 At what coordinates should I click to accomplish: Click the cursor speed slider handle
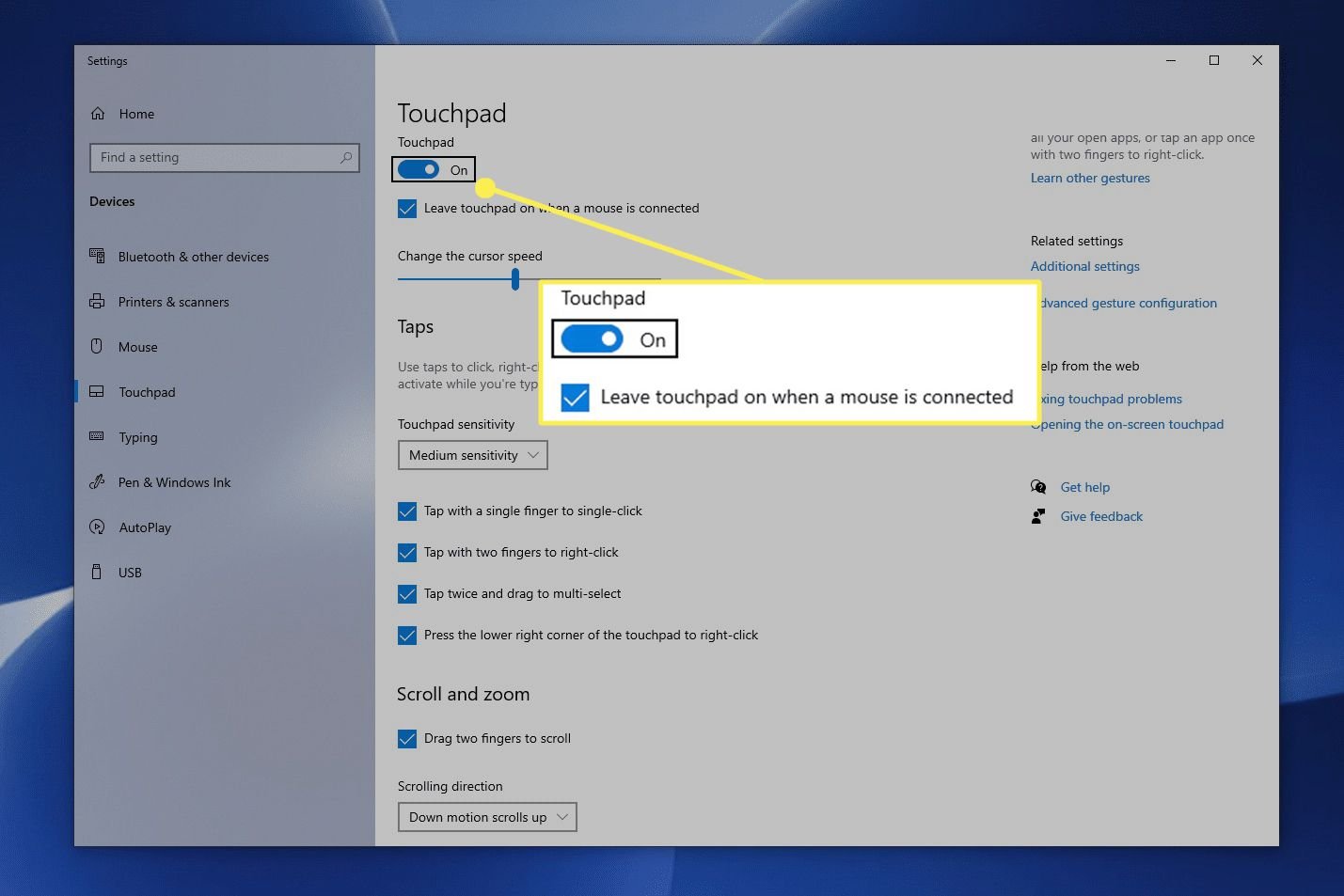(515, 279)
